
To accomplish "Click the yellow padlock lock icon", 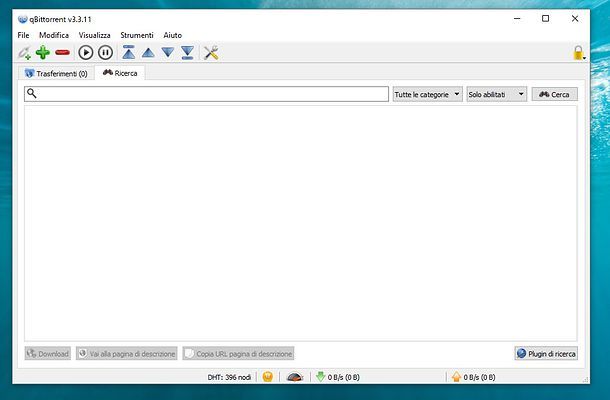I will (x=578, y=53).
